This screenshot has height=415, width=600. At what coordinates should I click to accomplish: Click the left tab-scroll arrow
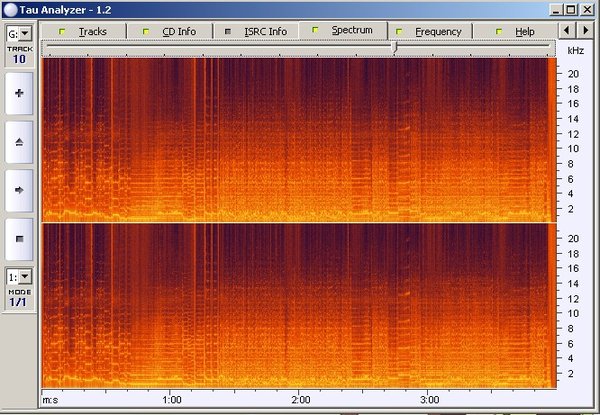[x=567, y=30]
